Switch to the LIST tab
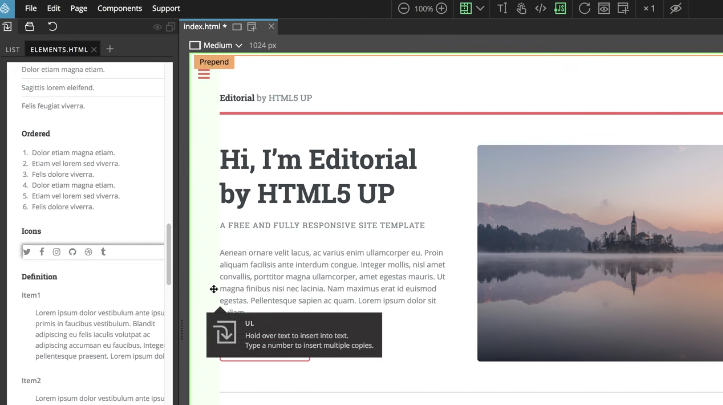Screen dimensions: 723x405 point(12,49)
